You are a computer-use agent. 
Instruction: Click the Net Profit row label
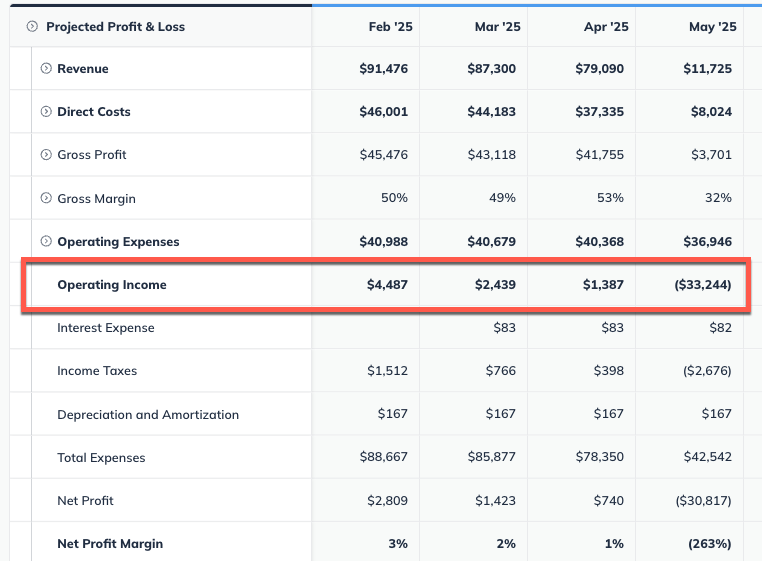click(x=85, y=501)
